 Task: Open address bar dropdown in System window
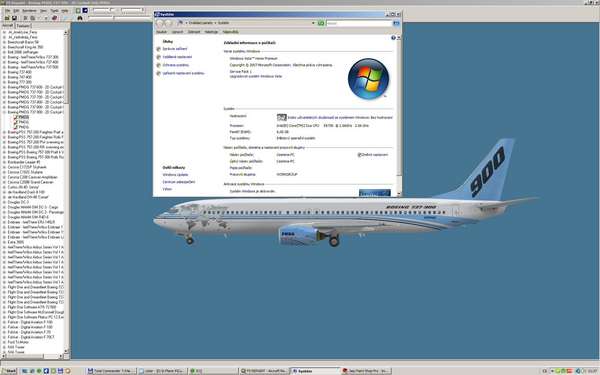click(313, 23)
